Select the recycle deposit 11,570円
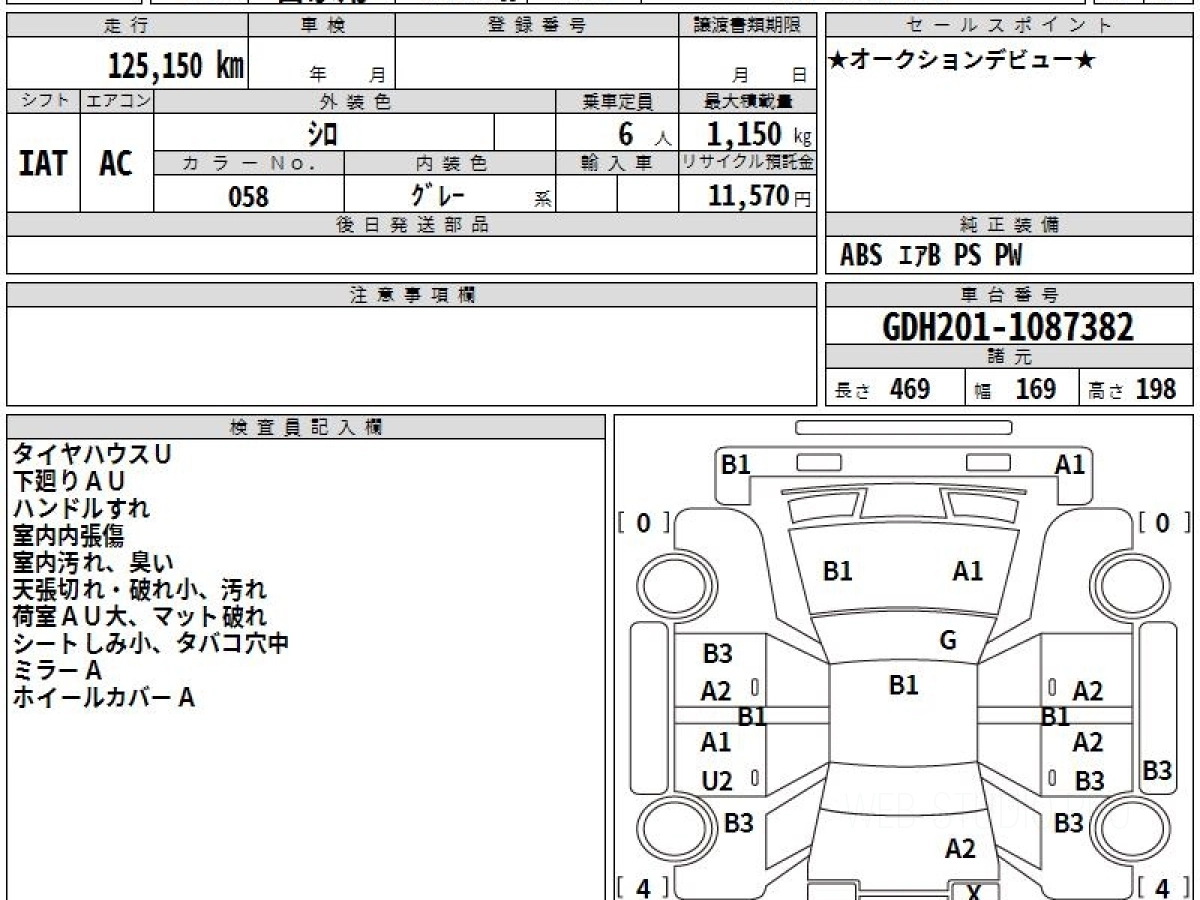Viewport: 1200px width, 900px height. [759, 195]
